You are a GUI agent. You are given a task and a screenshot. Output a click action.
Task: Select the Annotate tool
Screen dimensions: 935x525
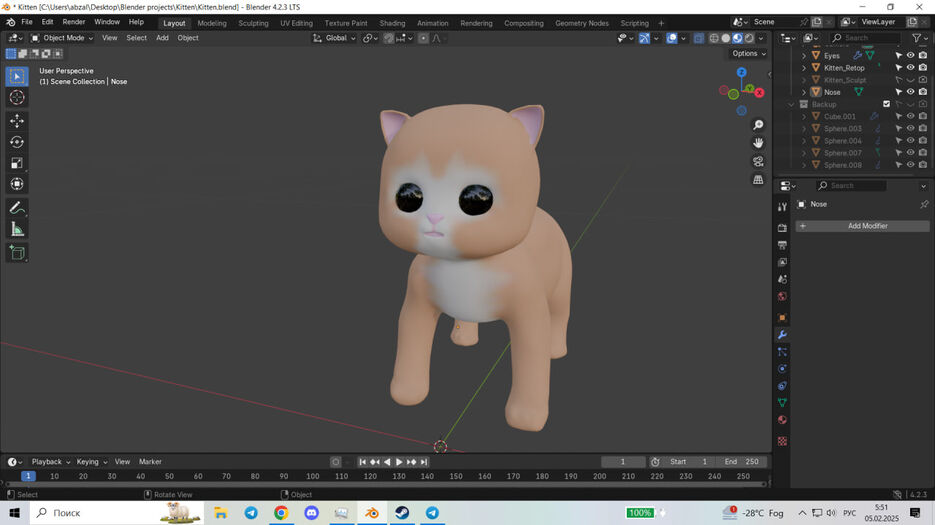point(17,208)
